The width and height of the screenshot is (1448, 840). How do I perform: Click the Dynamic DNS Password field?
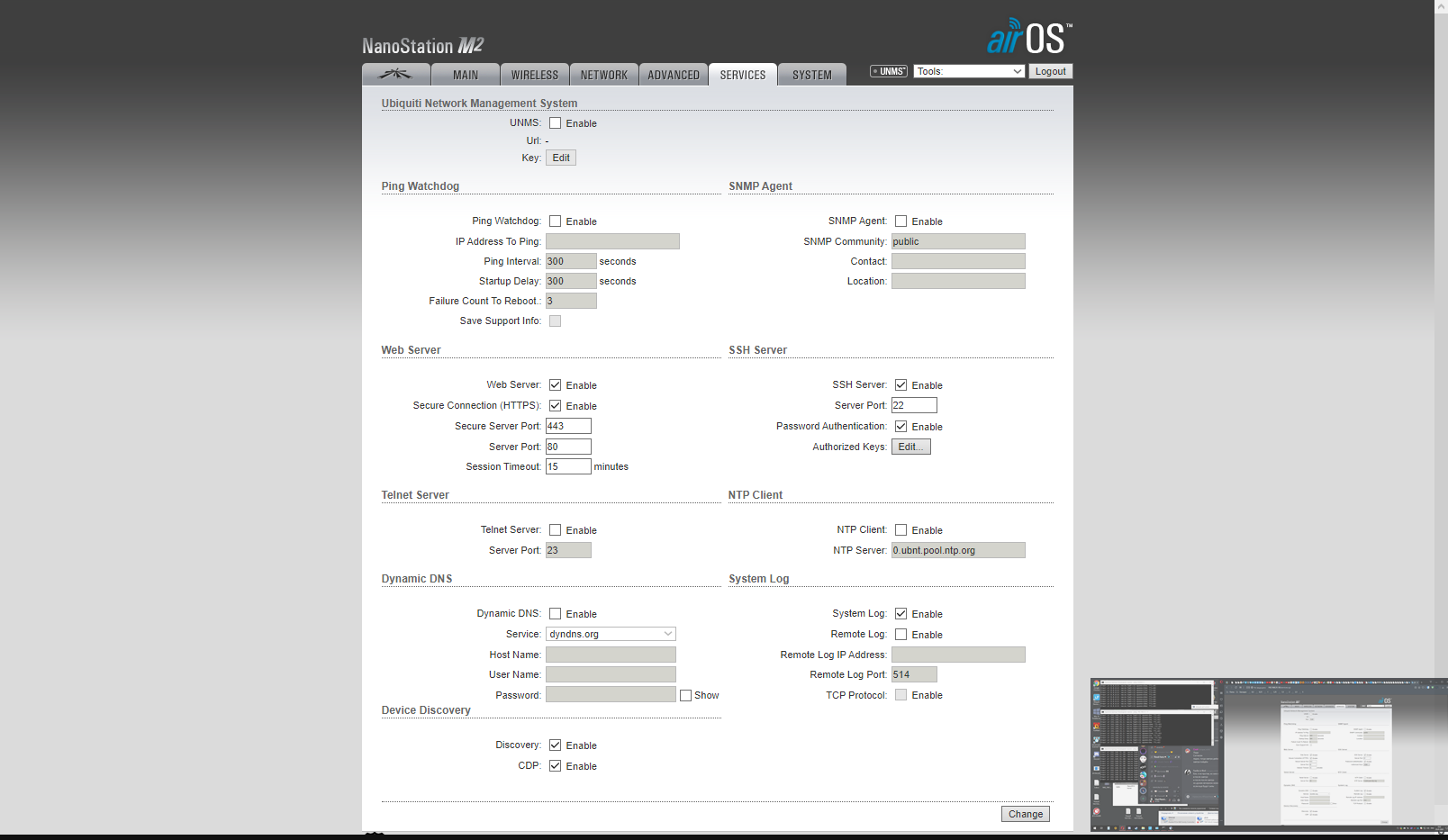click(611, 695)
